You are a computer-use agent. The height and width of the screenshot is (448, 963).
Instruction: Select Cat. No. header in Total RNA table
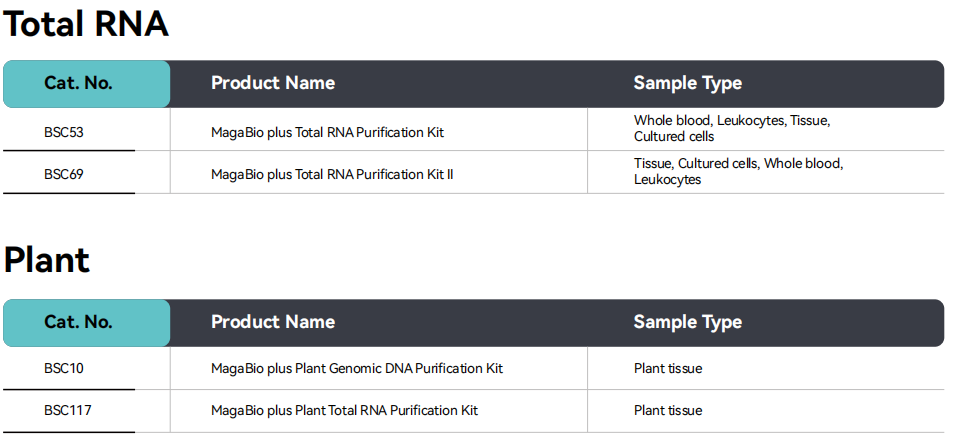[78, 83]
